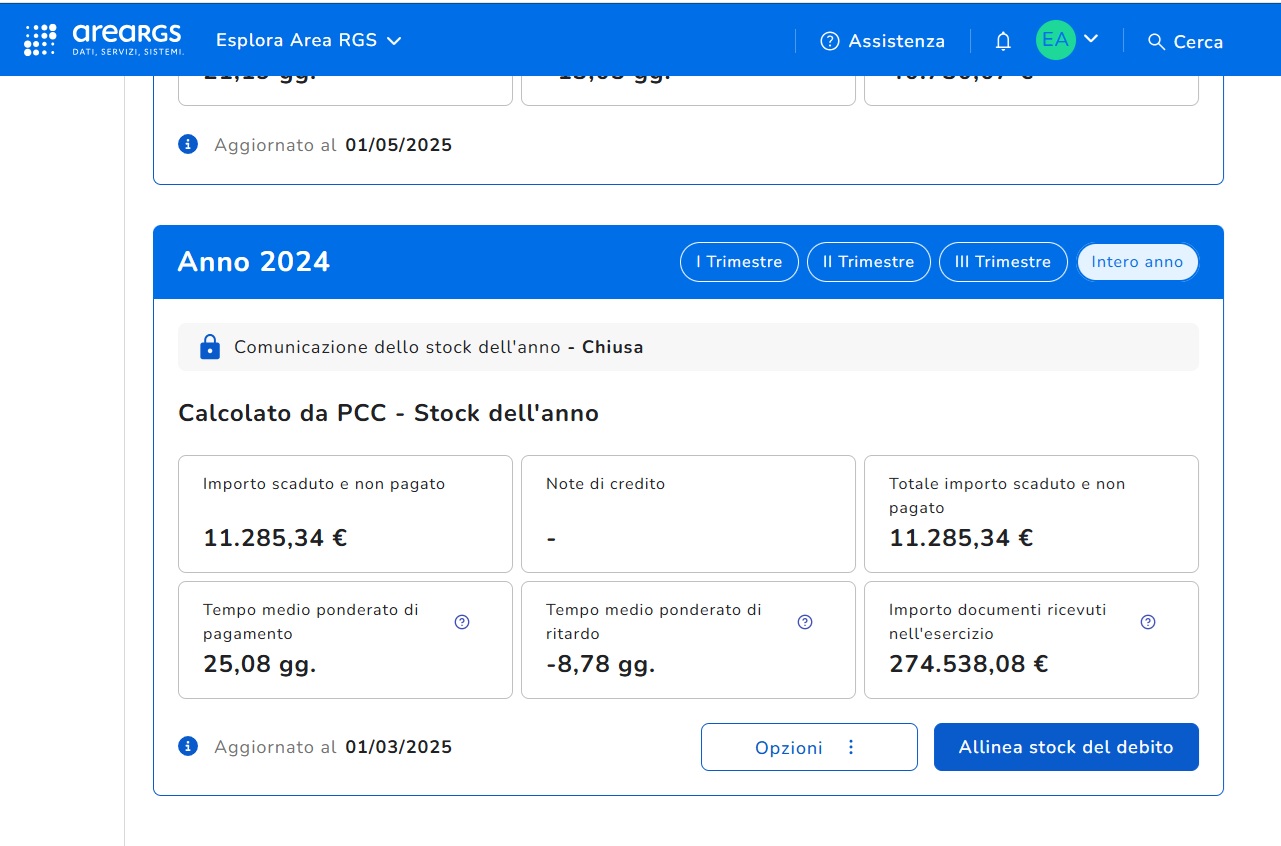Click the EA user avatar
The width and height of the screenshot is (1281, 846).
(x=1056, y=40)
